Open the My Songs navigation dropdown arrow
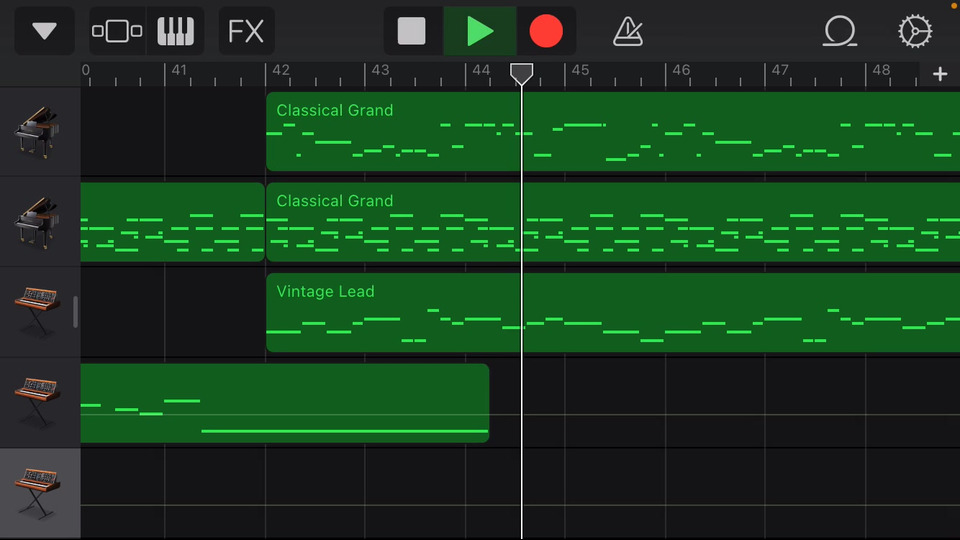 coord(44,31)
